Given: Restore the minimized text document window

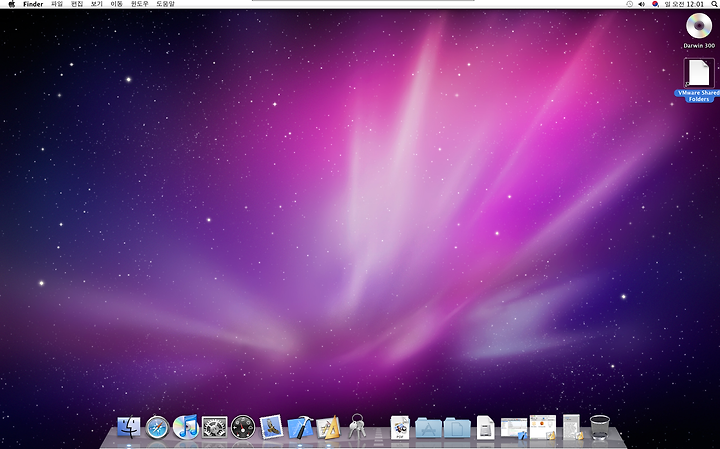Looking at the screenshot, I should 572,427.
